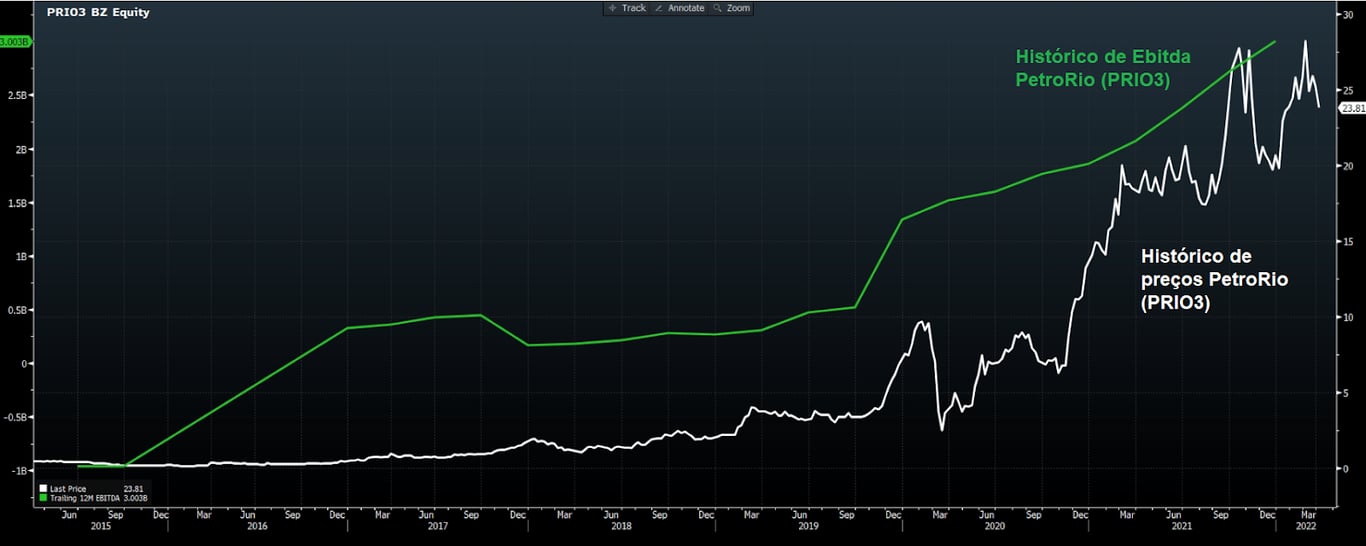
Task: Click the green 3.003B axis value flag
Action: (16, 42)
